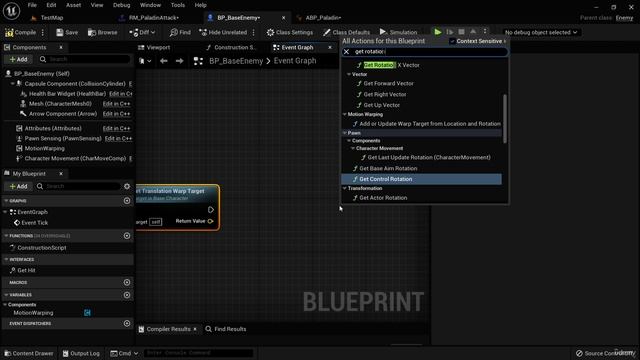Navigate forward in the graph history

[179, 61]
